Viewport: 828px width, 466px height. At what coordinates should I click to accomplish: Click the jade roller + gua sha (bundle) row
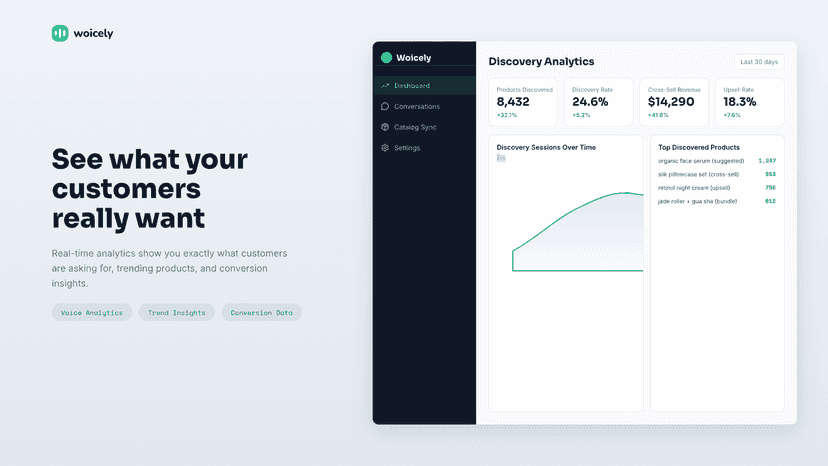[x=717, y=201]
